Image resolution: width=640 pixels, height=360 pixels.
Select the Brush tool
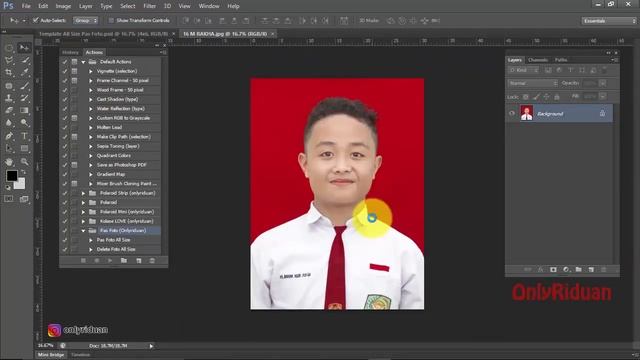tap(24, 86)
